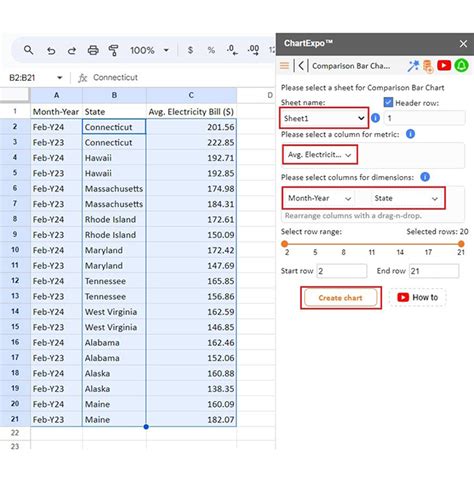Click the selection fill handle below column B

coord(146,427)
